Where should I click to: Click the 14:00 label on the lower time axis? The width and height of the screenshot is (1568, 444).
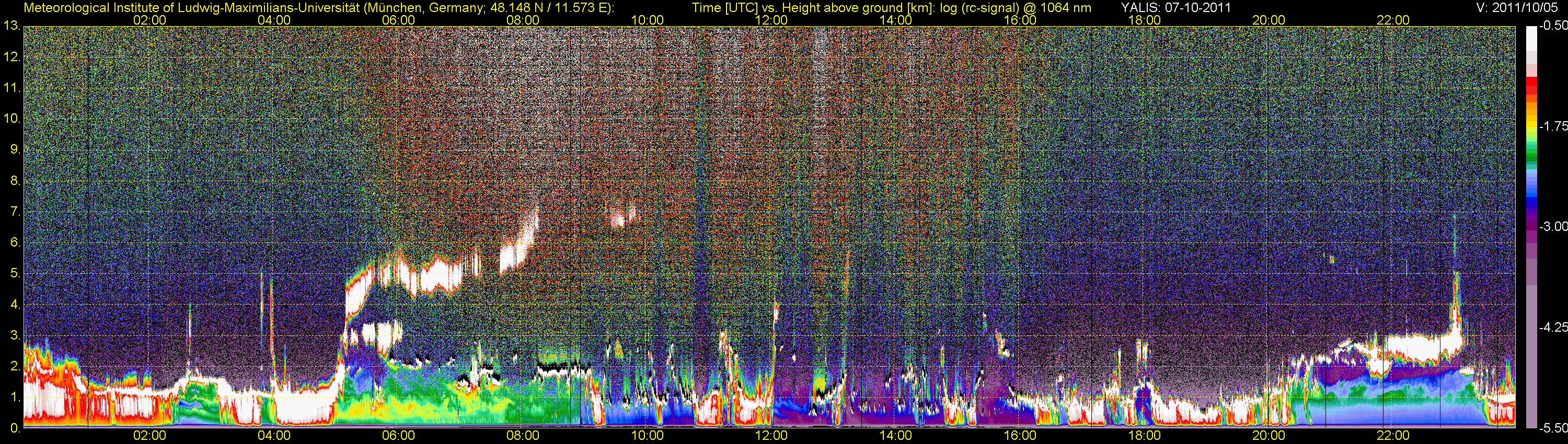pyautogui.click(x=896, y=436)
